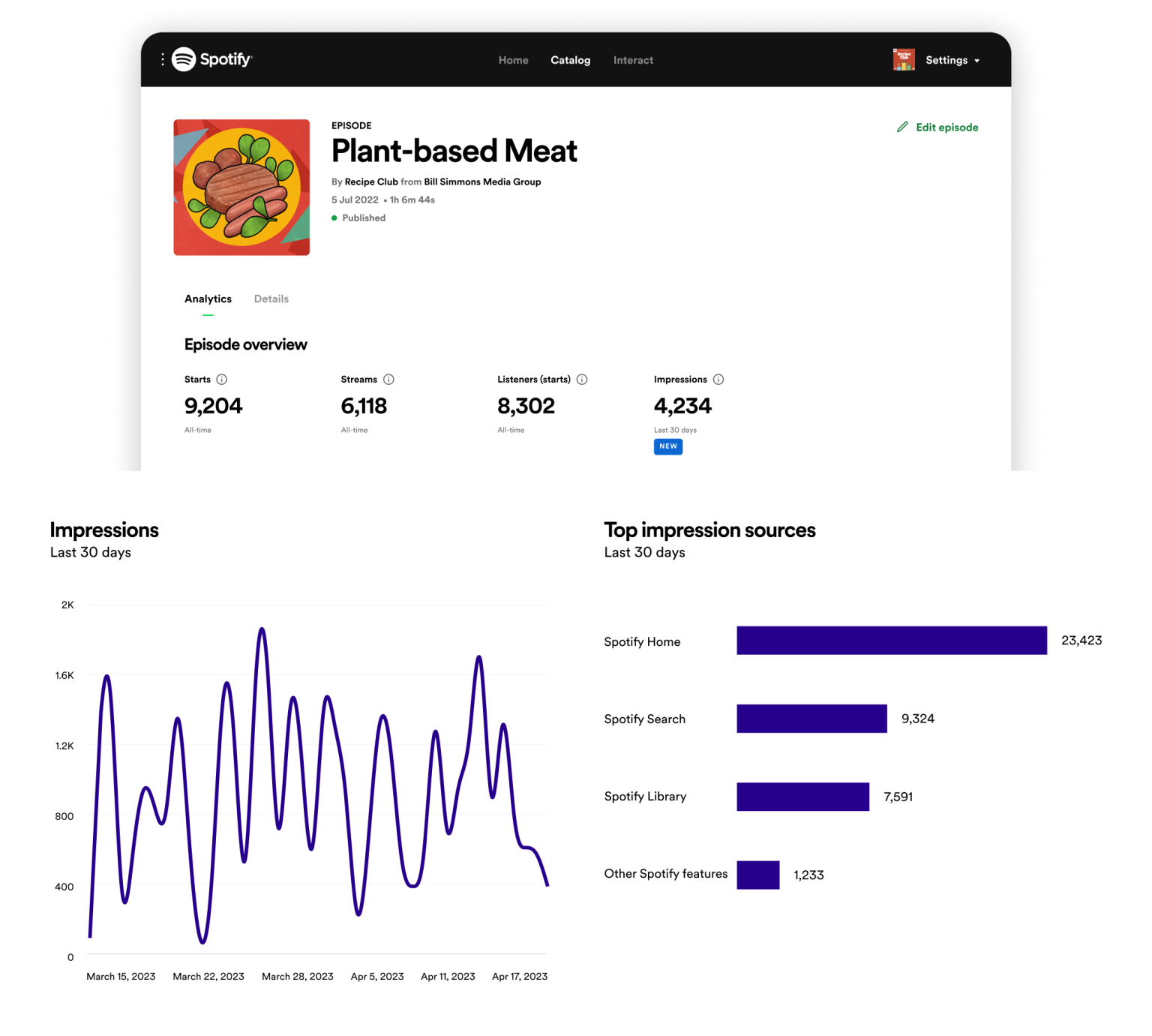Screen dimensions: 1152x1036
Task: Open the Catalog nav item
Action: 571,60
